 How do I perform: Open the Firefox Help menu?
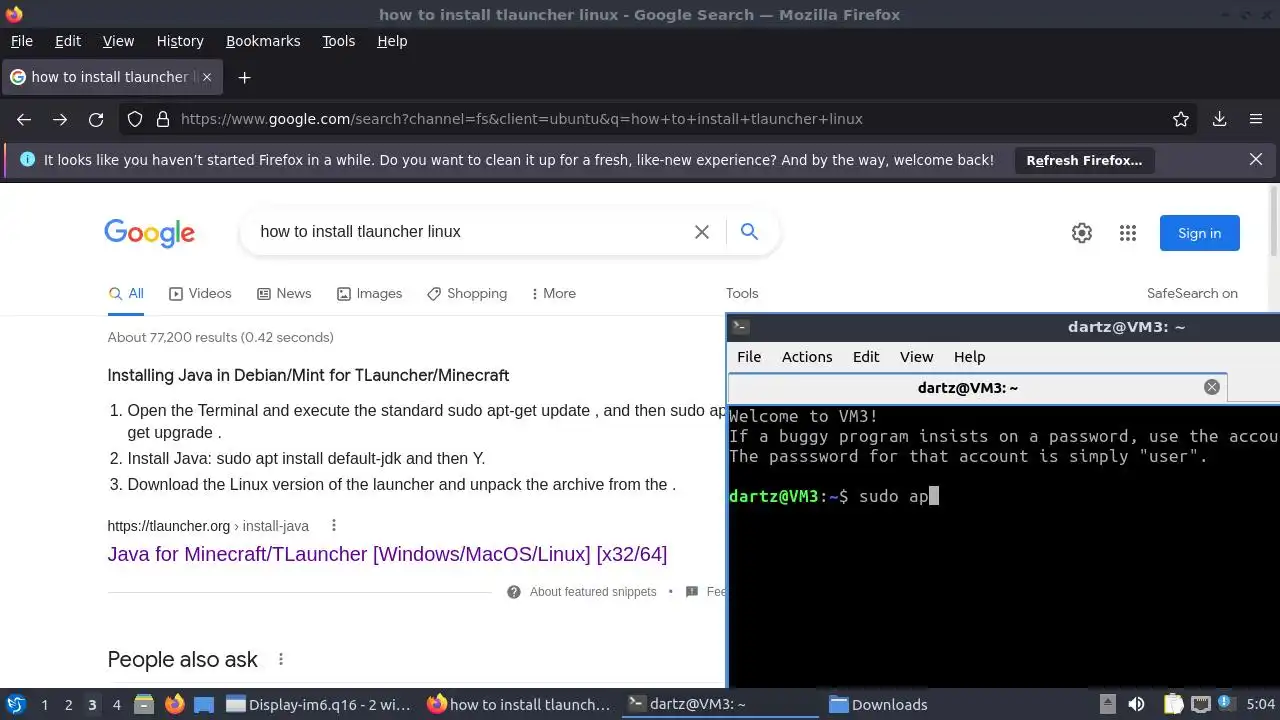[x=392, y=41]
